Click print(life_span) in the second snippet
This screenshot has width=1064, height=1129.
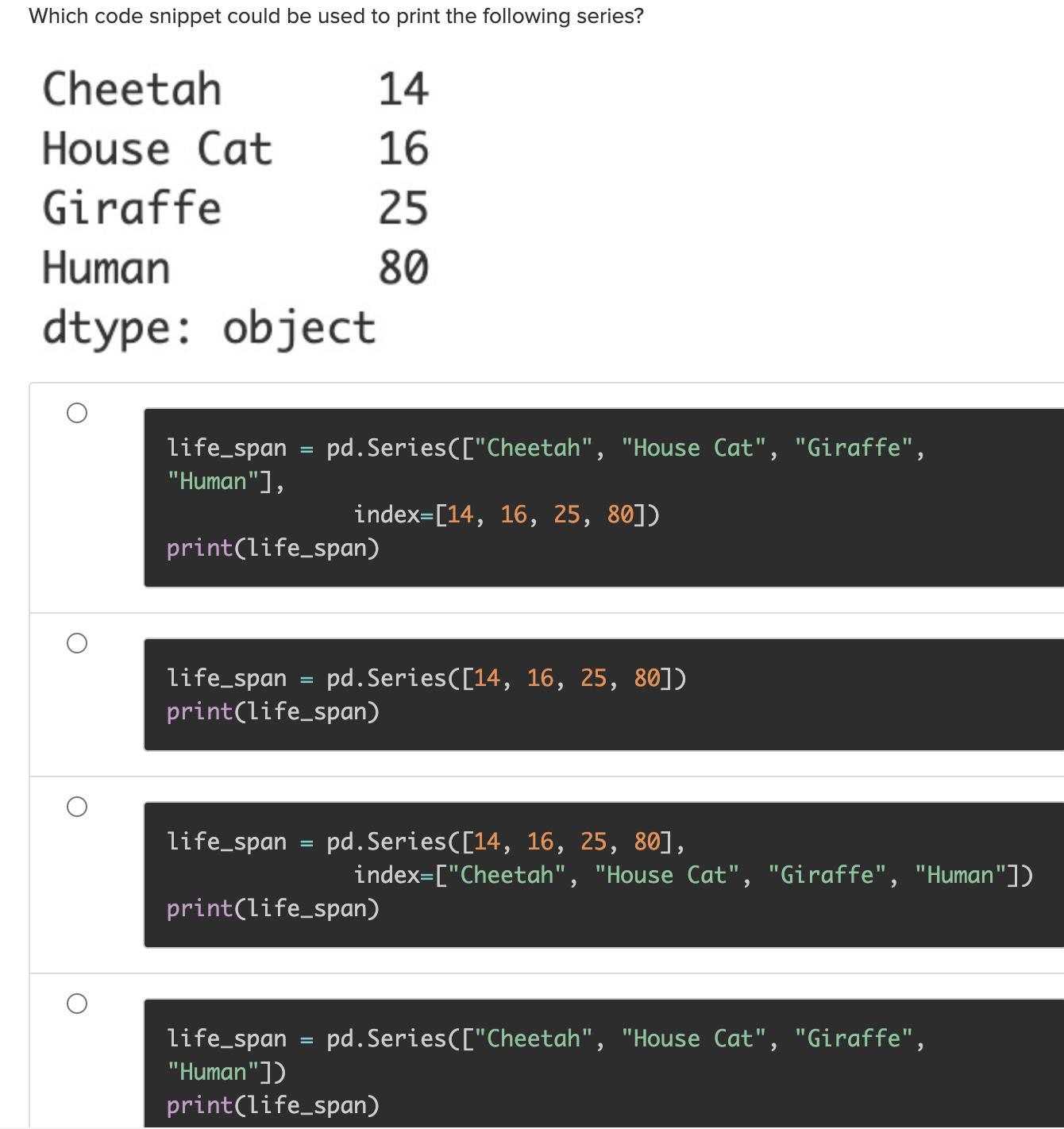(x=273, y=711)
